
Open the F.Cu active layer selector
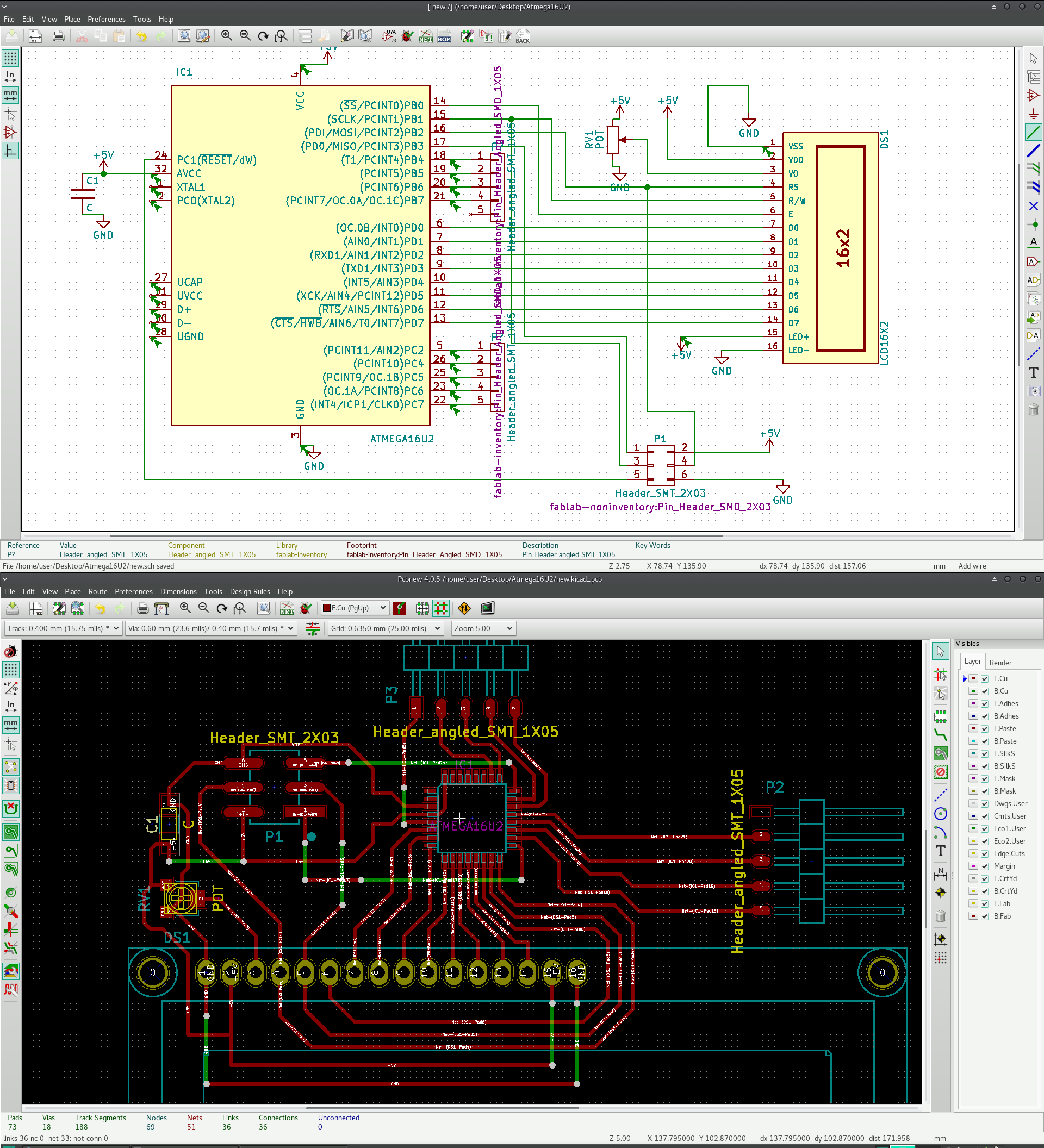click(x=355, y=608)
